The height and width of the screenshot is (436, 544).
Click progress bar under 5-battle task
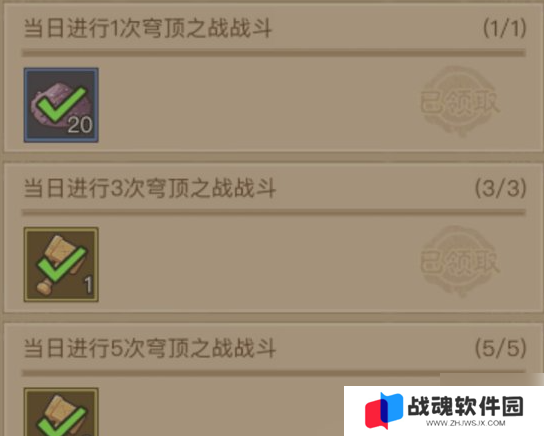pos(274,373)
